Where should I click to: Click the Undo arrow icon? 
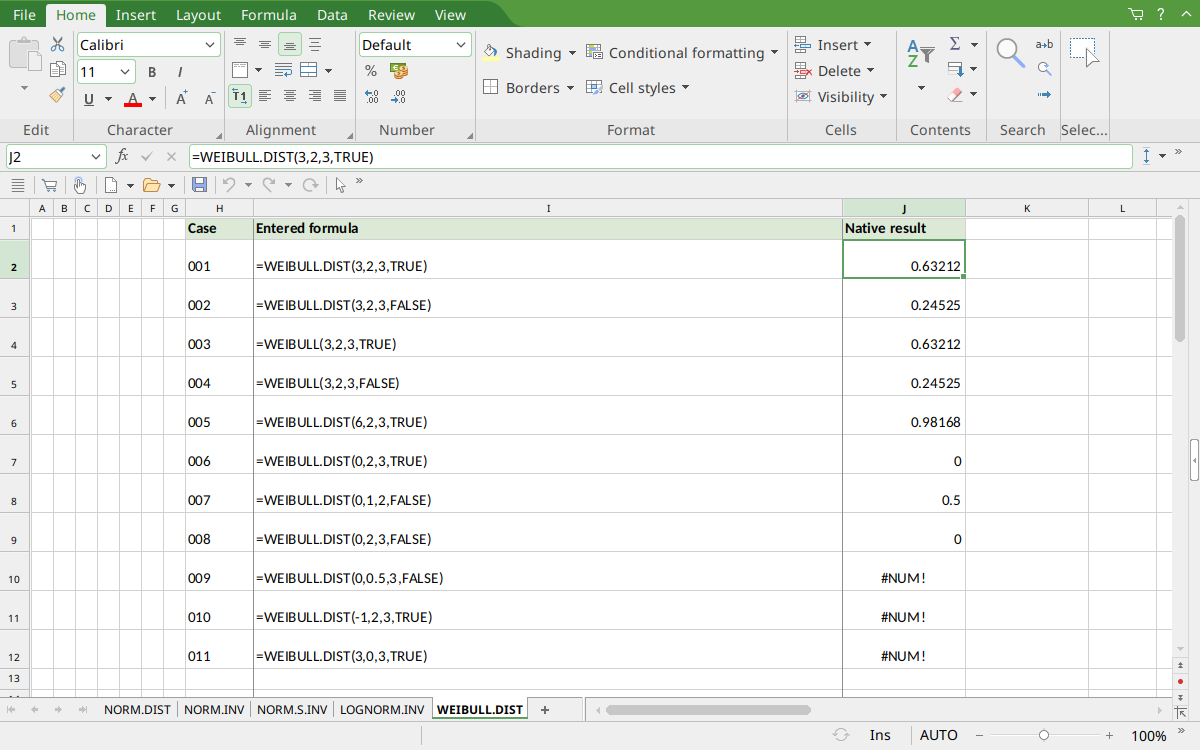coord(229,185)
